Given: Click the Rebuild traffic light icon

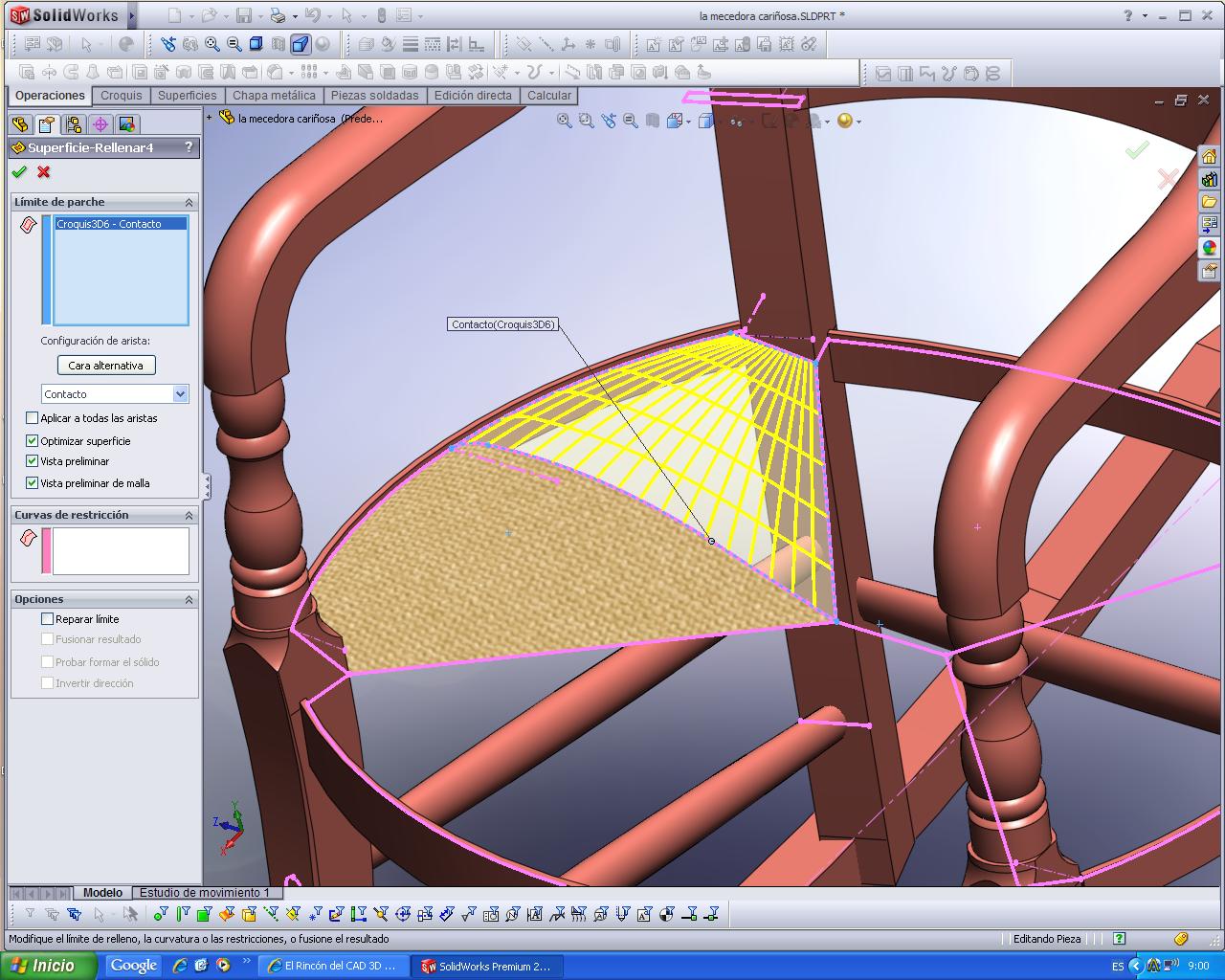Looking at the screenshot, I should click(381, 15).
